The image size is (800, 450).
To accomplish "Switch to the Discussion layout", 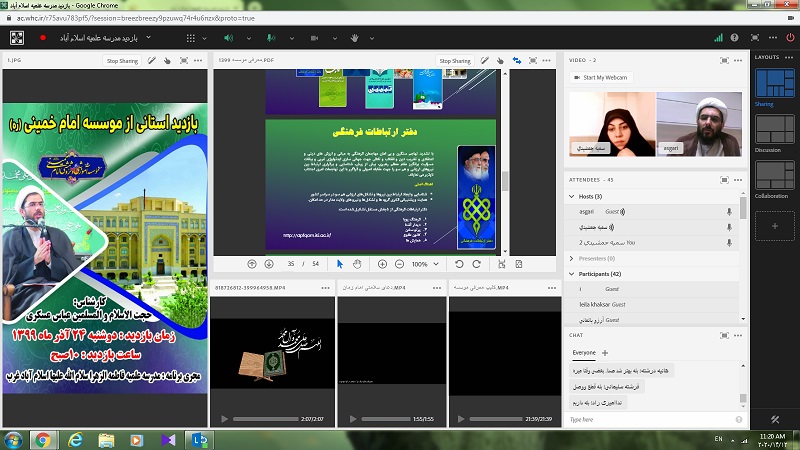I will (774, 129).
